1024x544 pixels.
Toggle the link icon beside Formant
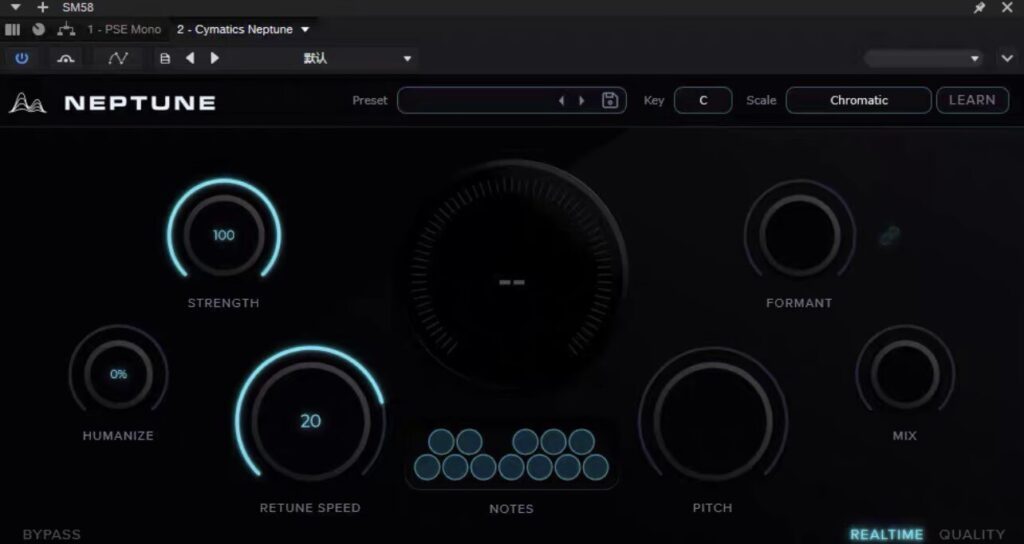click(x=889, y=235)
